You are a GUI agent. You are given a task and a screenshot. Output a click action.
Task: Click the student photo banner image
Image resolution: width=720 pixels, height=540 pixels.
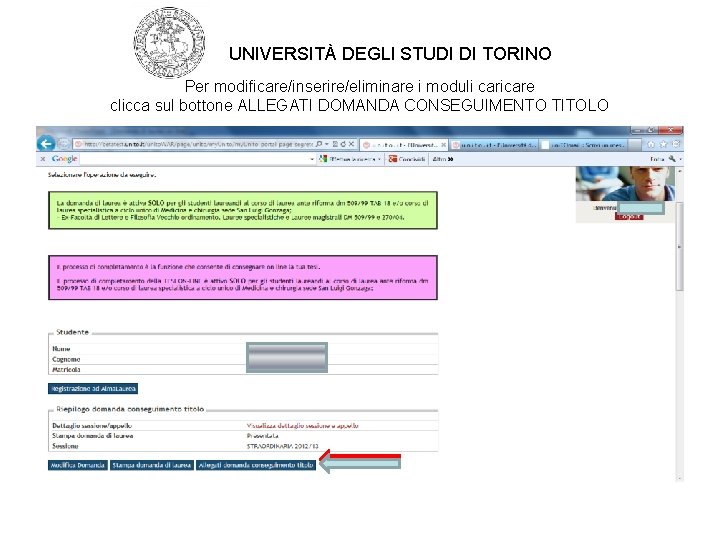pos(625,184)
